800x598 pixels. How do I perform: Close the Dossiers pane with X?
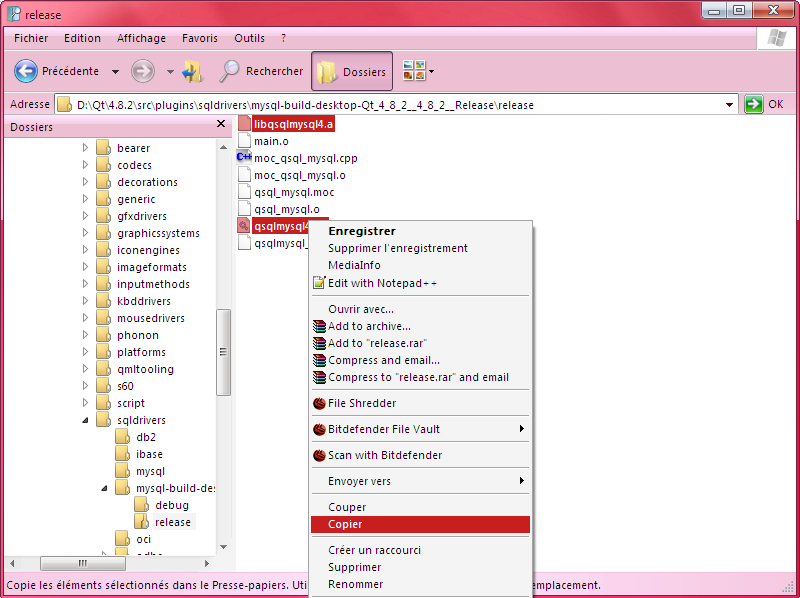click(221, 124)
